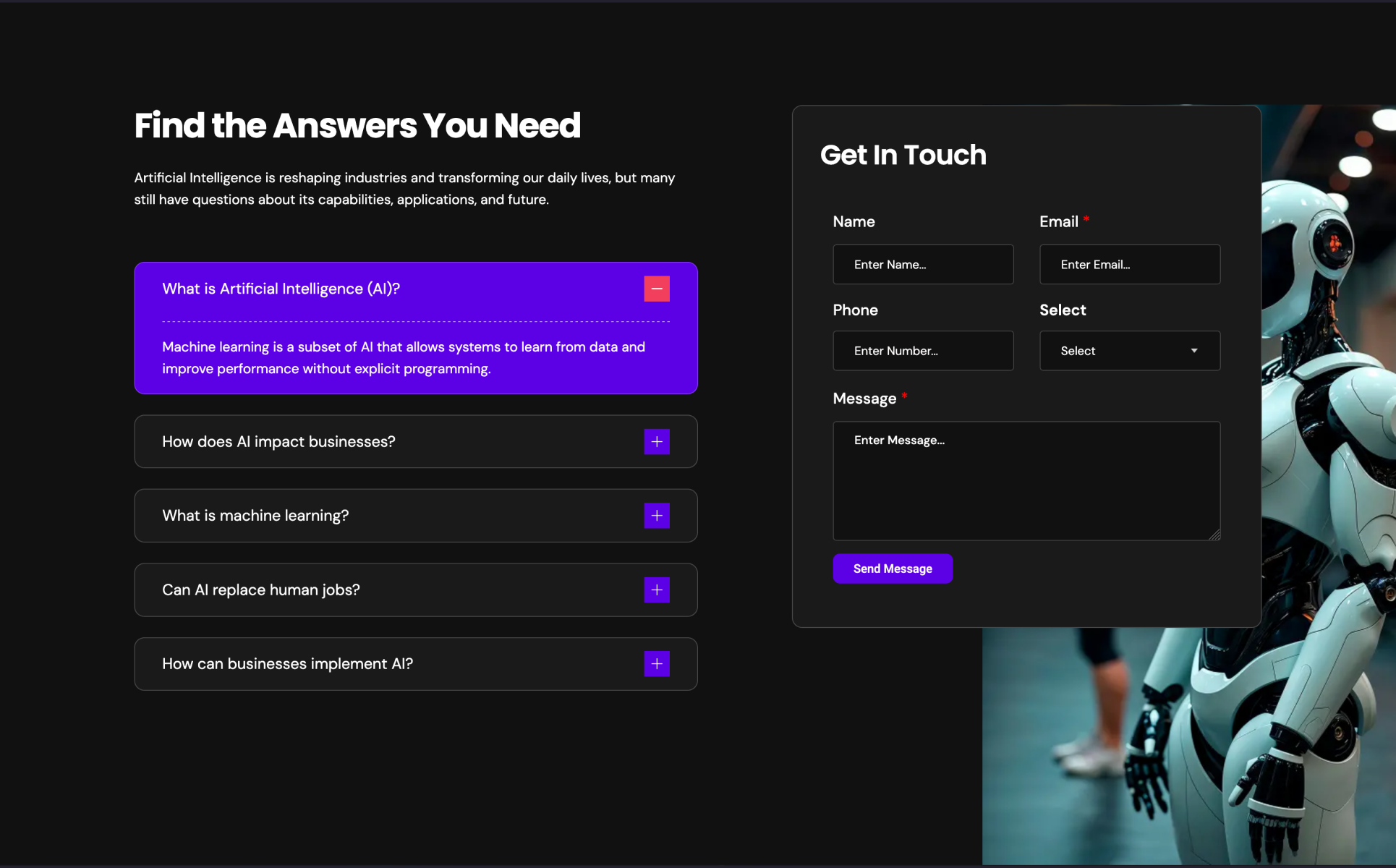Focus the Enter Number phone field
This screenshot has width=1396, height=868.
point(923,351)
